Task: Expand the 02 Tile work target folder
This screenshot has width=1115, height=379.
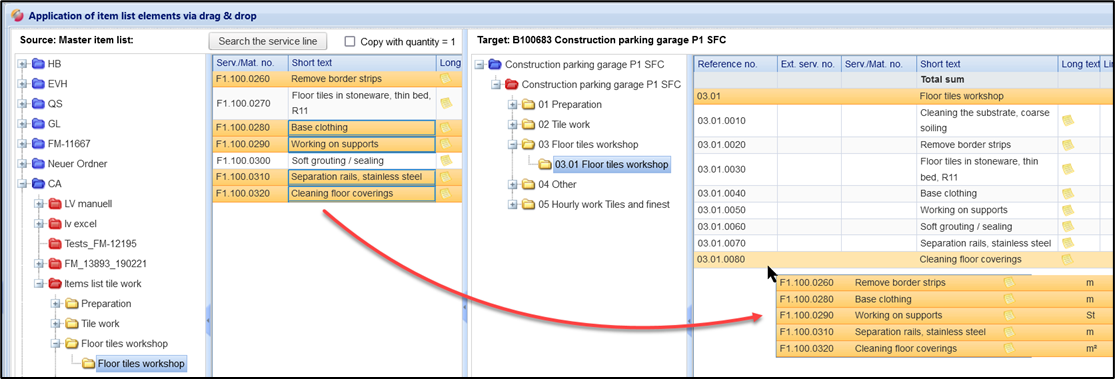Action: (513, 124)
